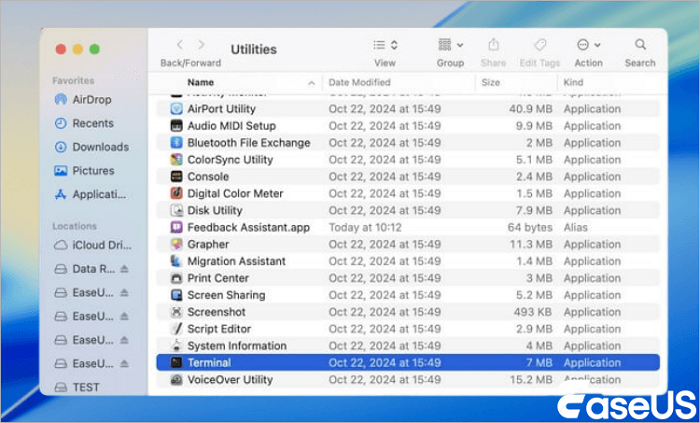Click the Share toolbar icon
Viewport: 700px width, 423px height.
pyautogui.click(x=493, y=45)
